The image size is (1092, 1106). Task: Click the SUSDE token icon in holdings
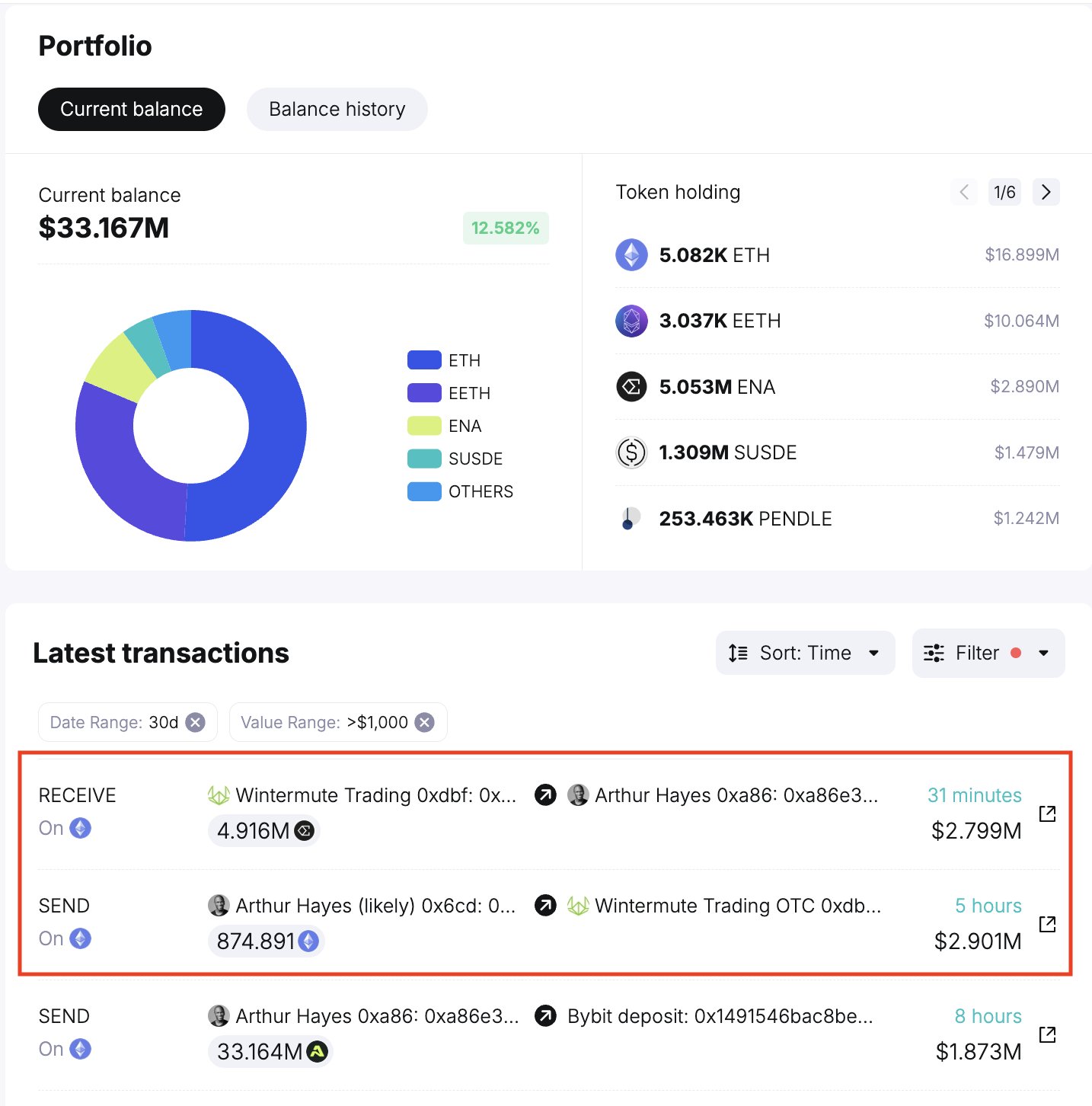tap(631, 452)
